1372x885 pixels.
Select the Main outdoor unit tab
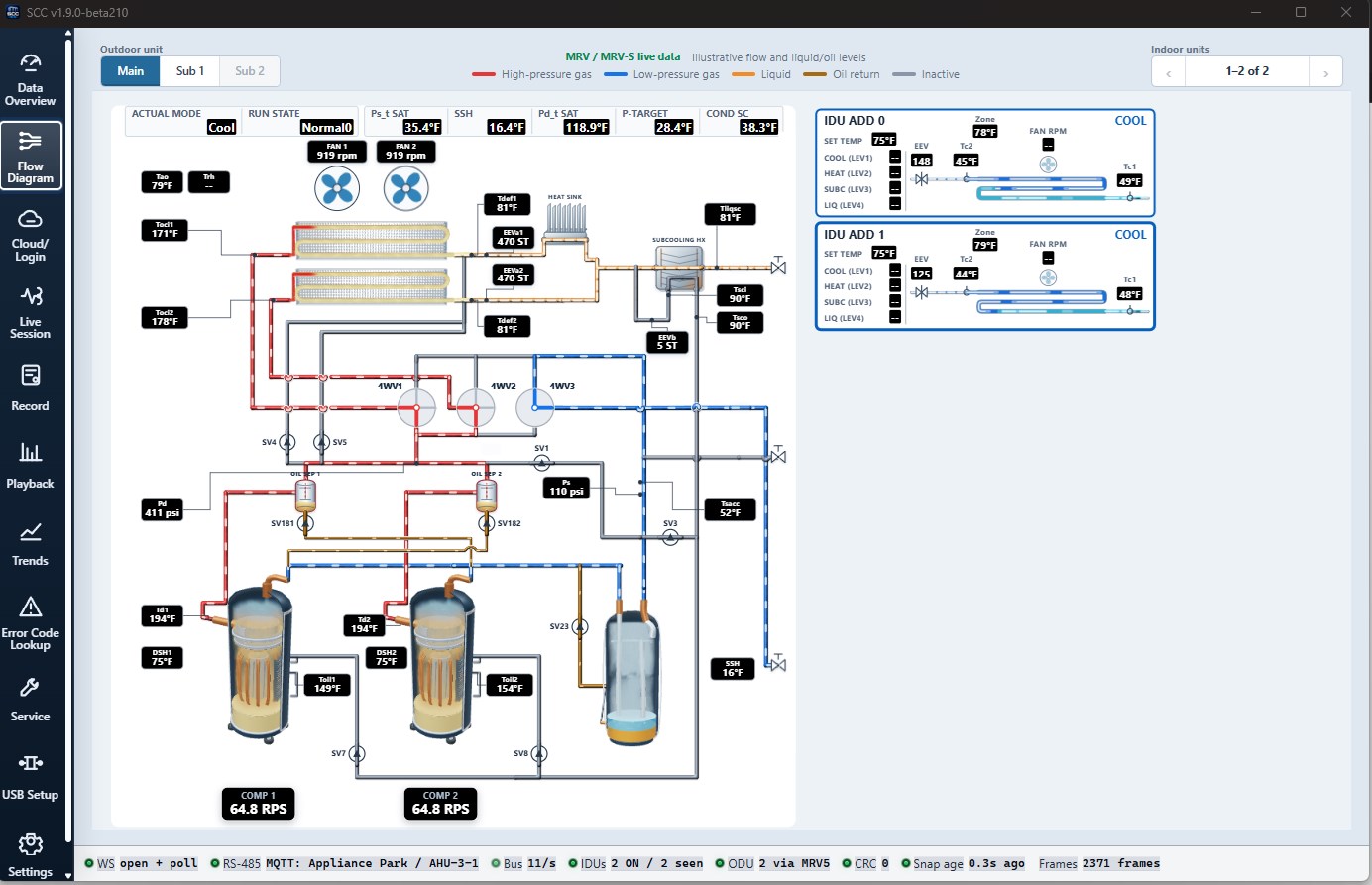131,71
